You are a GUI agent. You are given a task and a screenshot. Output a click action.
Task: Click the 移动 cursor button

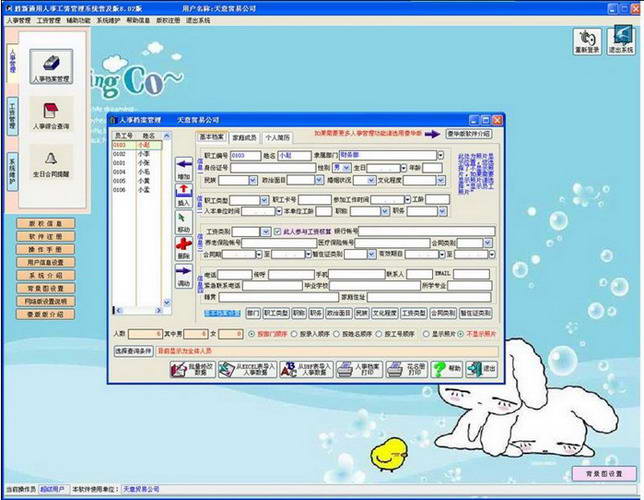pyautogui.click(x=184, y=222)
